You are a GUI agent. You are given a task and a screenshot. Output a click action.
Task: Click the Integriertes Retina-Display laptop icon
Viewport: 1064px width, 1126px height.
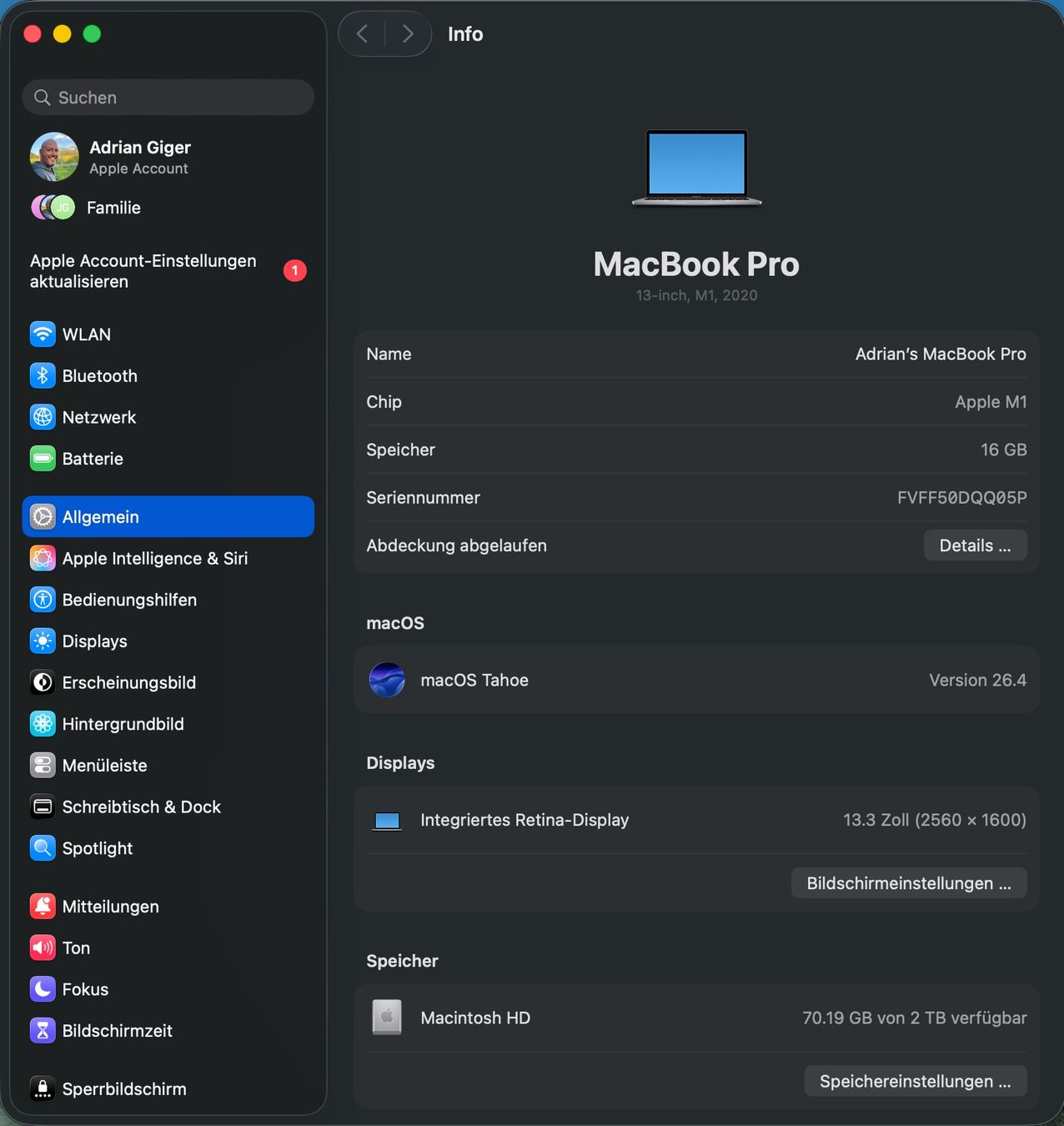[x=387, y=821]
